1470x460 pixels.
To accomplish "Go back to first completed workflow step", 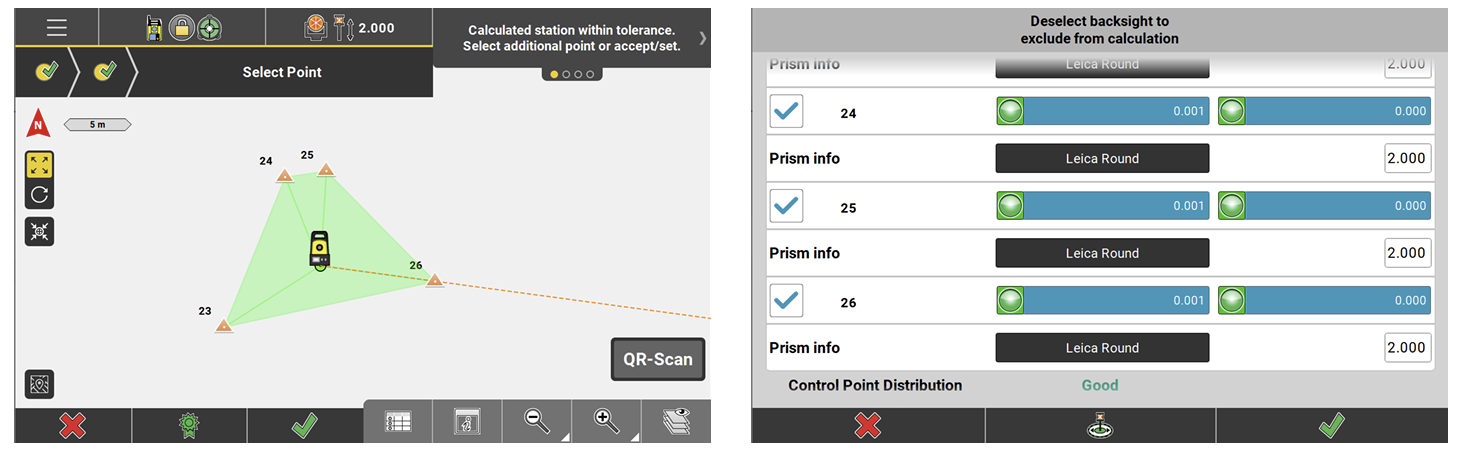I will (x=46, y=72).
